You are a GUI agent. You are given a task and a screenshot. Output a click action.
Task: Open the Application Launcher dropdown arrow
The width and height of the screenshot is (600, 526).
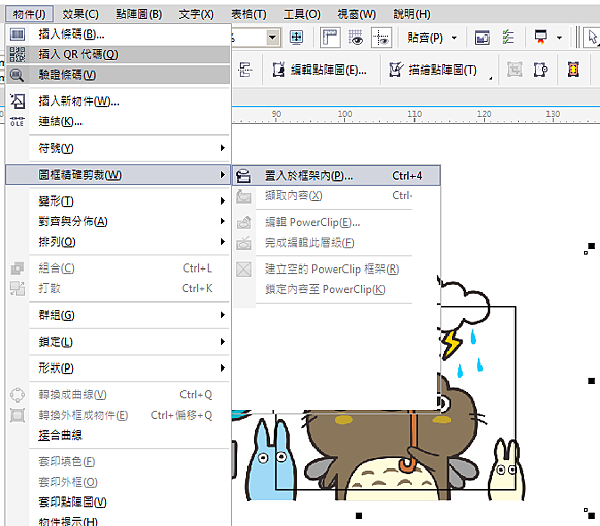(559, 37)
